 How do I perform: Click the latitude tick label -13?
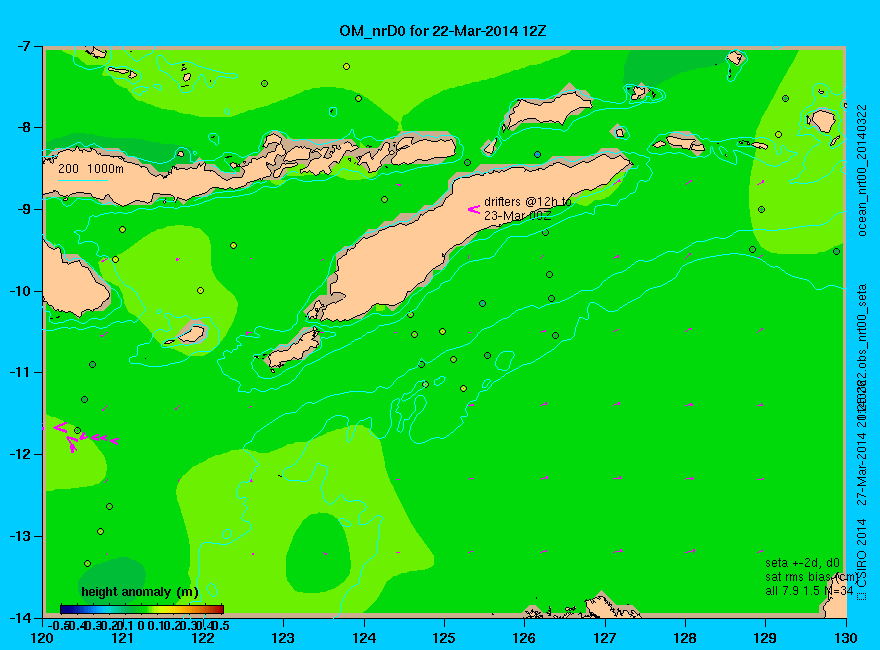(19, 536)
